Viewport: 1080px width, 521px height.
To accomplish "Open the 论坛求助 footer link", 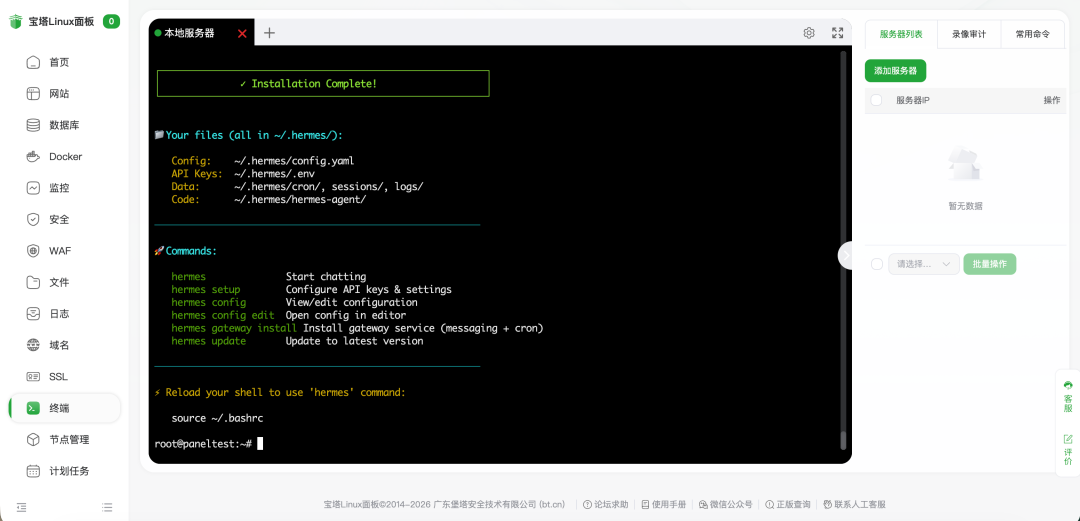I will pos(605,504).
